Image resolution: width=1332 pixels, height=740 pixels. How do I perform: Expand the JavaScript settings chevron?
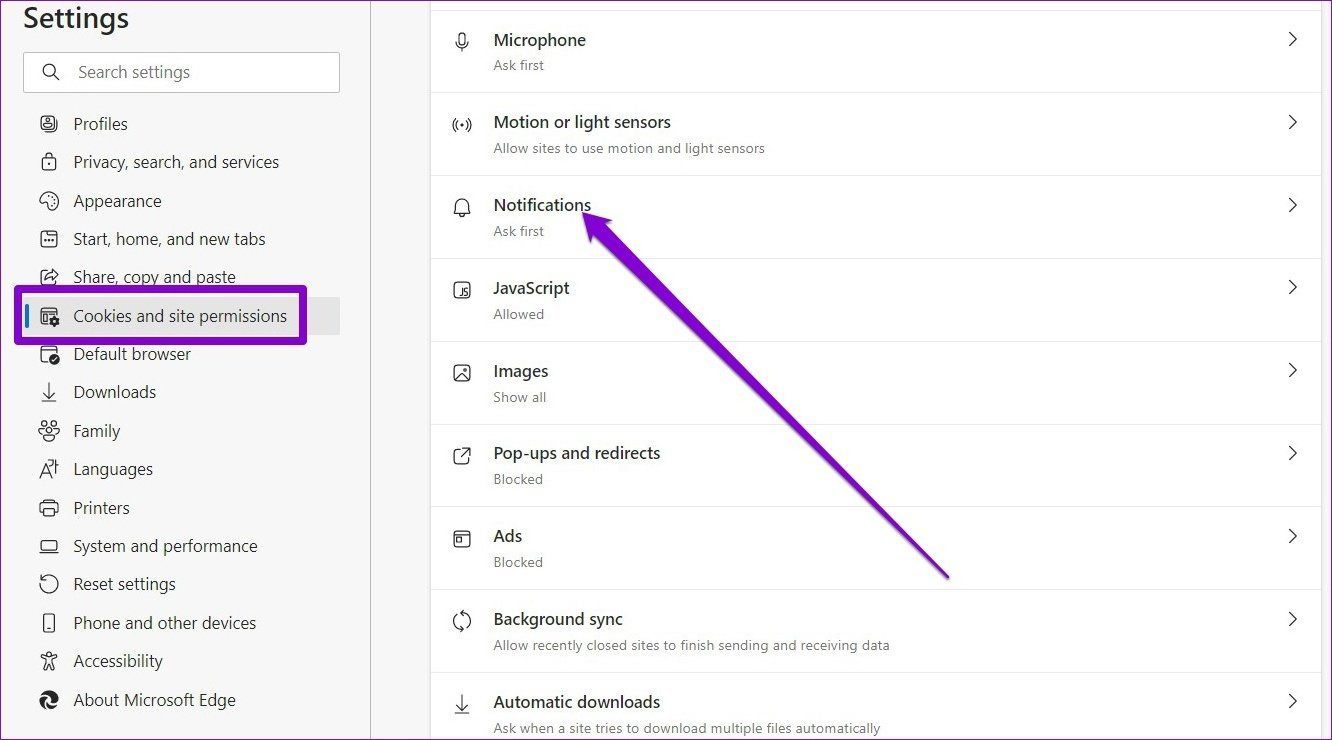point(1293,288)
